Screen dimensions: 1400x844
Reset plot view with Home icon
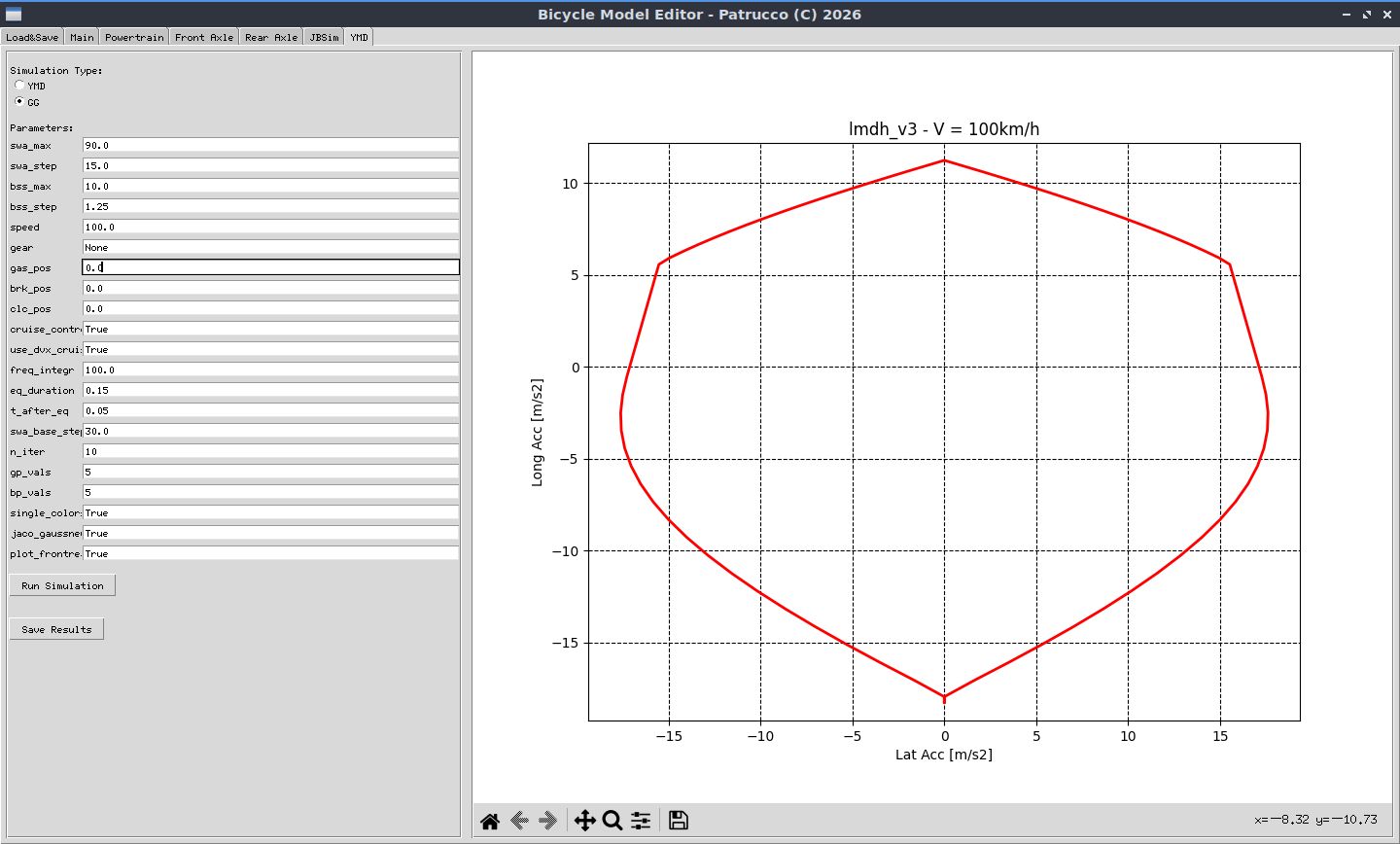point(490,821)
